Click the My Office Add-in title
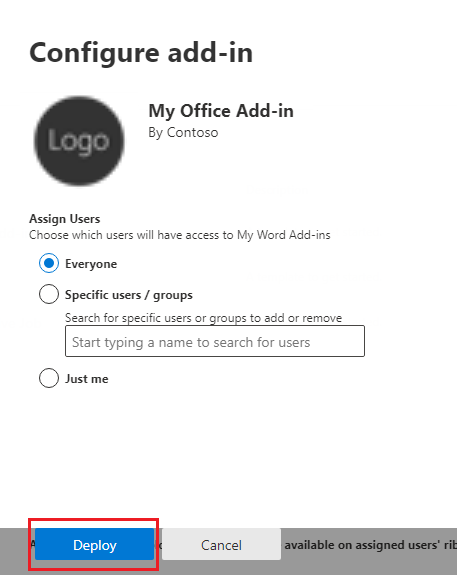The height and width of the screenshot is (575, 457). tap(221, 111)
